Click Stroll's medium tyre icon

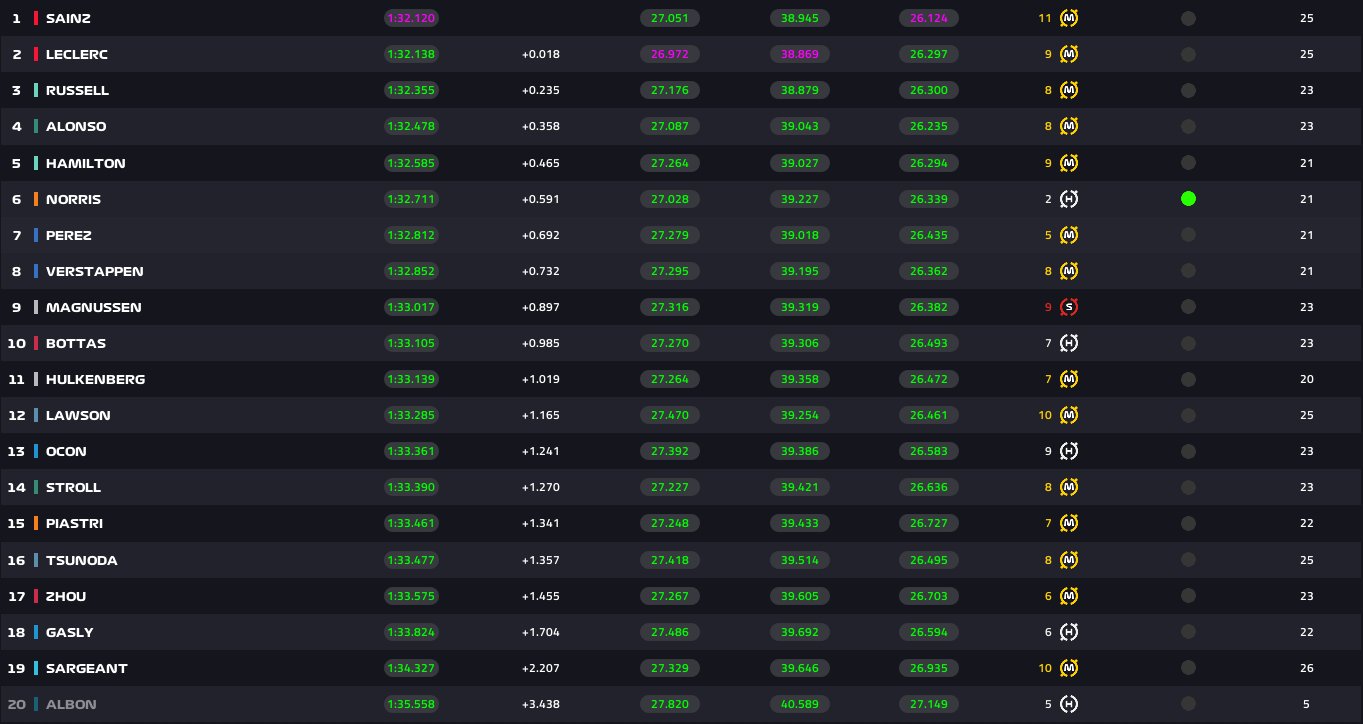(x=1069, y=487)
